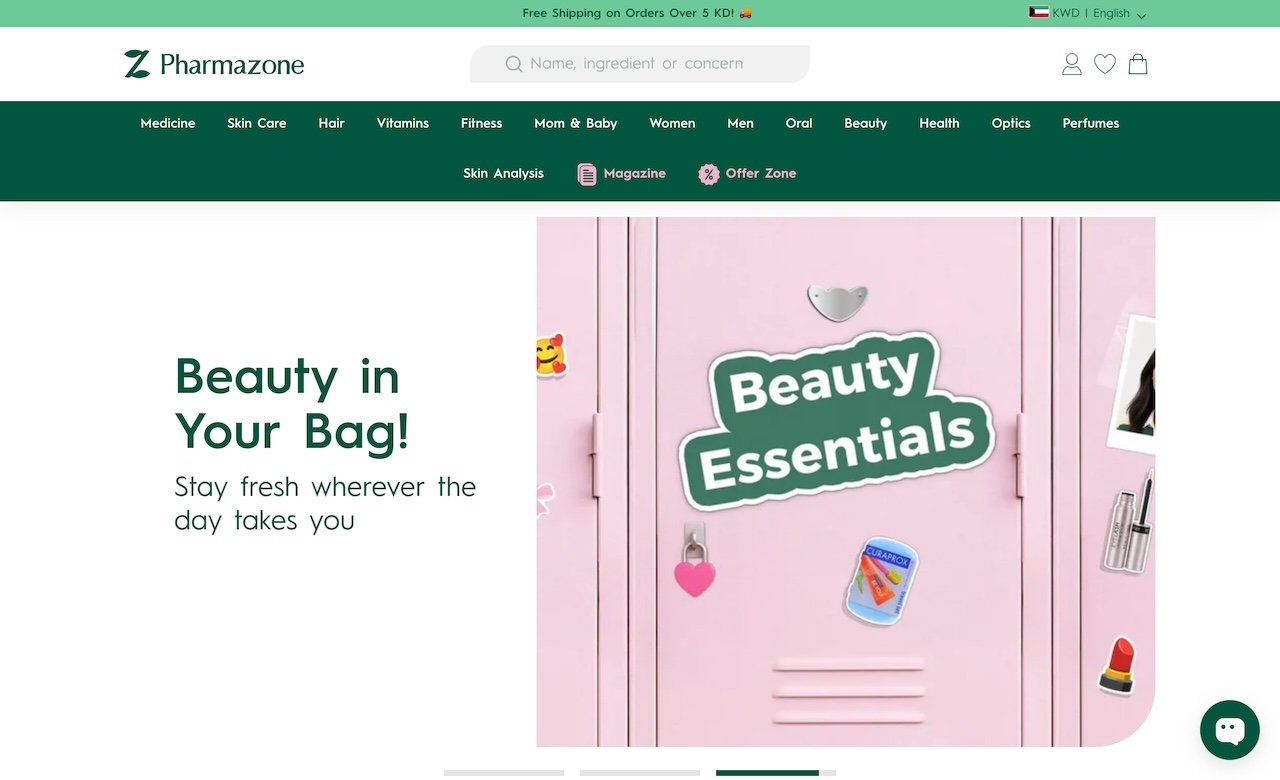Open the Vitamins category menu

403,123
